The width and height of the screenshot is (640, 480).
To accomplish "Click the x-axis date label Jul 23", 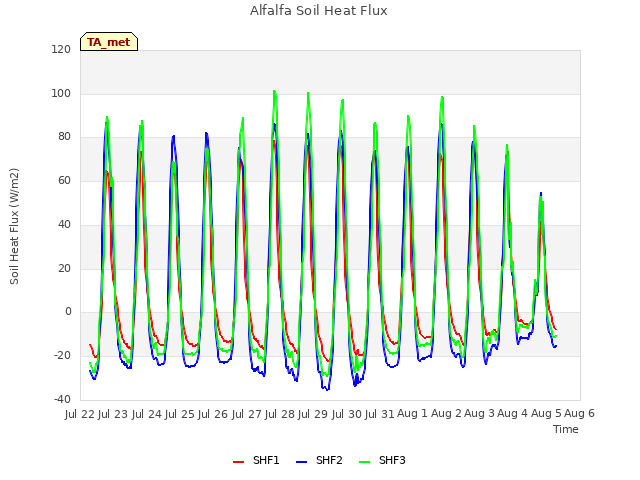I will click(113, 414).
